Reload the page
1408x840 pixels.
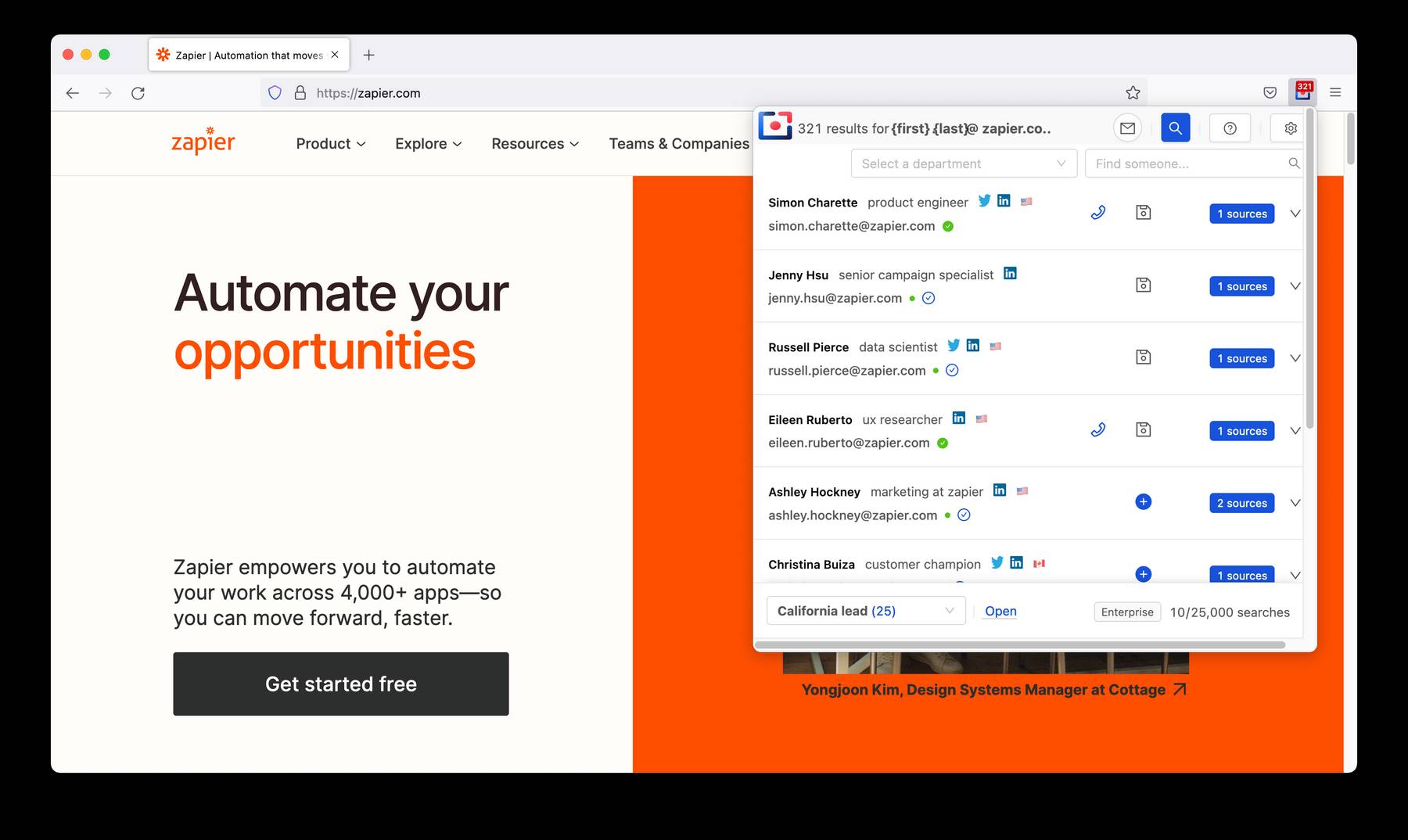point(138,93)
